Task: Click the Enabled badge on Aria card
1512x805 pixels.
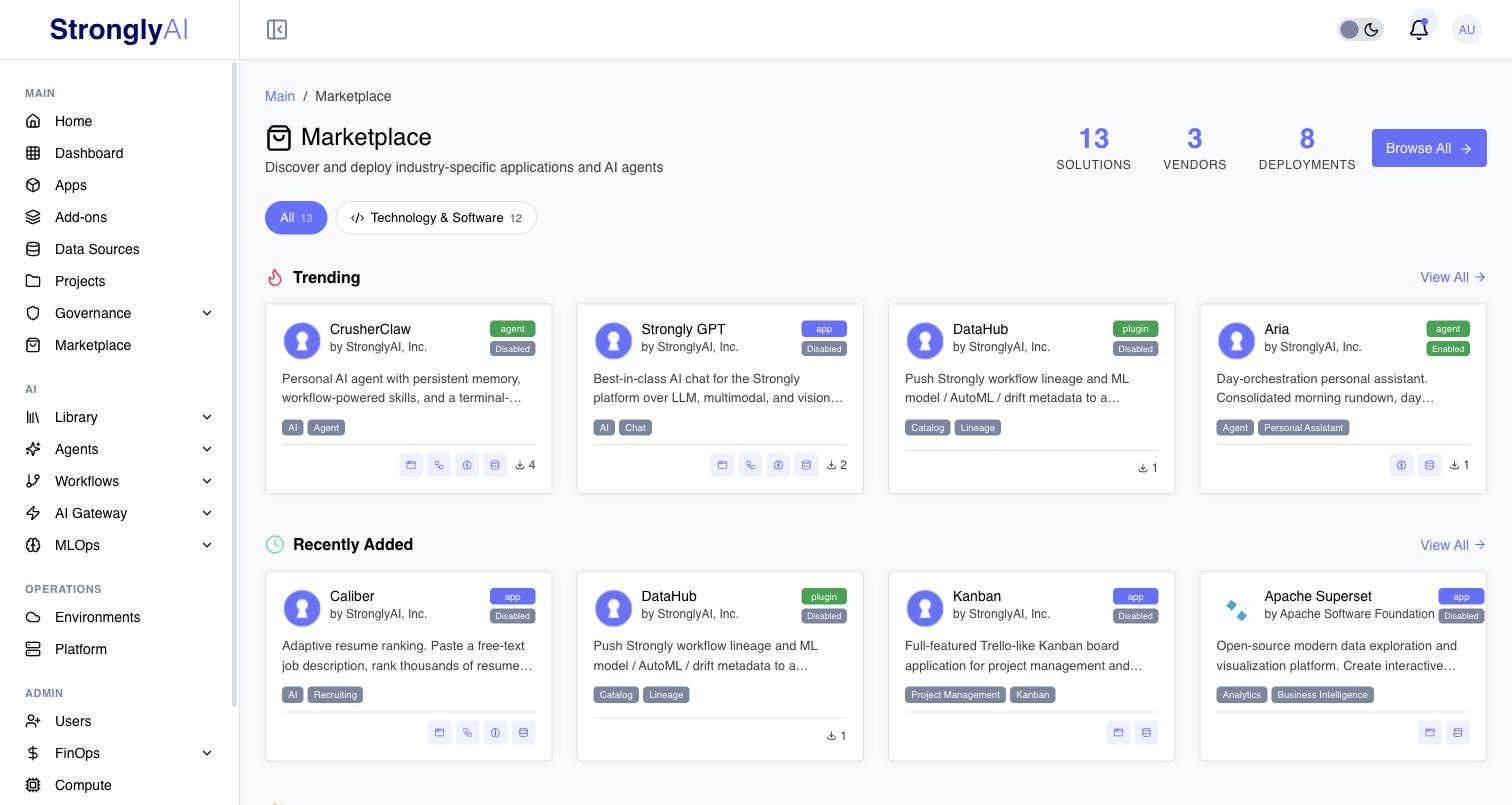Action: (x=1448, y=349)
